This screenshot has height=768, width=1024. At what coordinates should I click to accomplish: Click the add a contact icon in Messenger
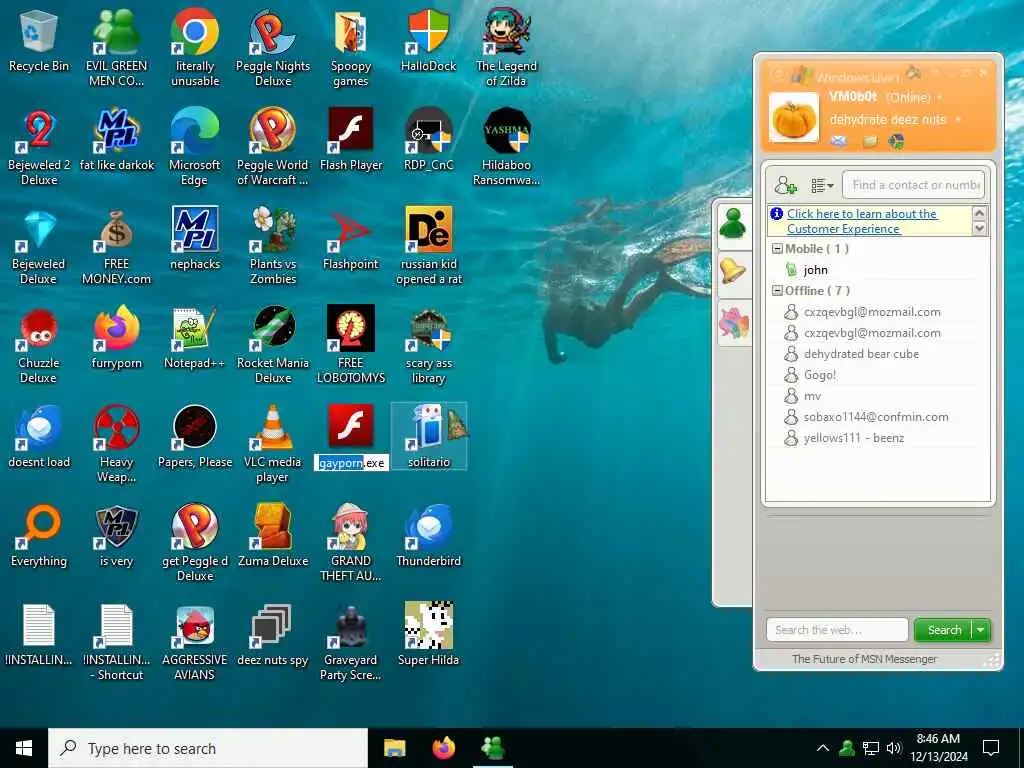tap(786, 185)
